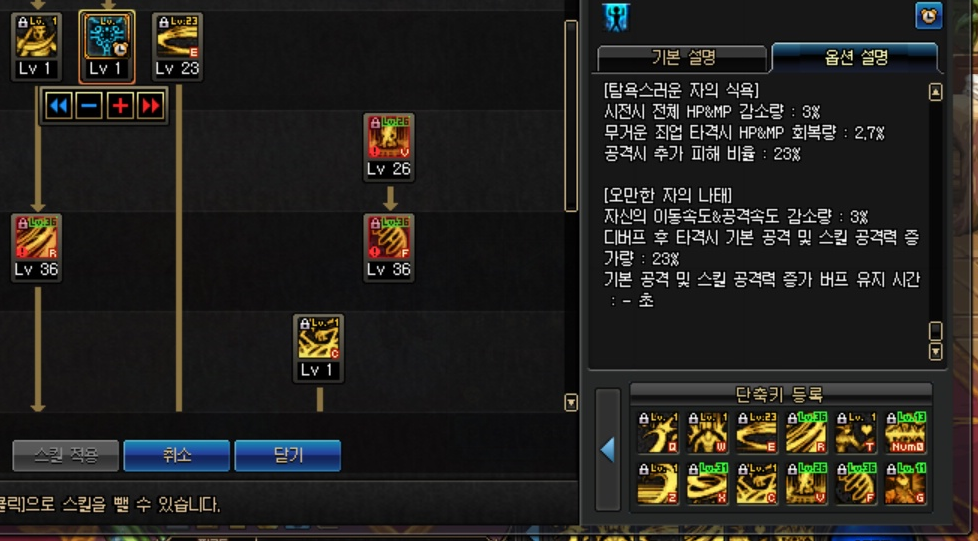
Task: Click the Lv 23 skill with E hotkey
Action: pos(178,39)
